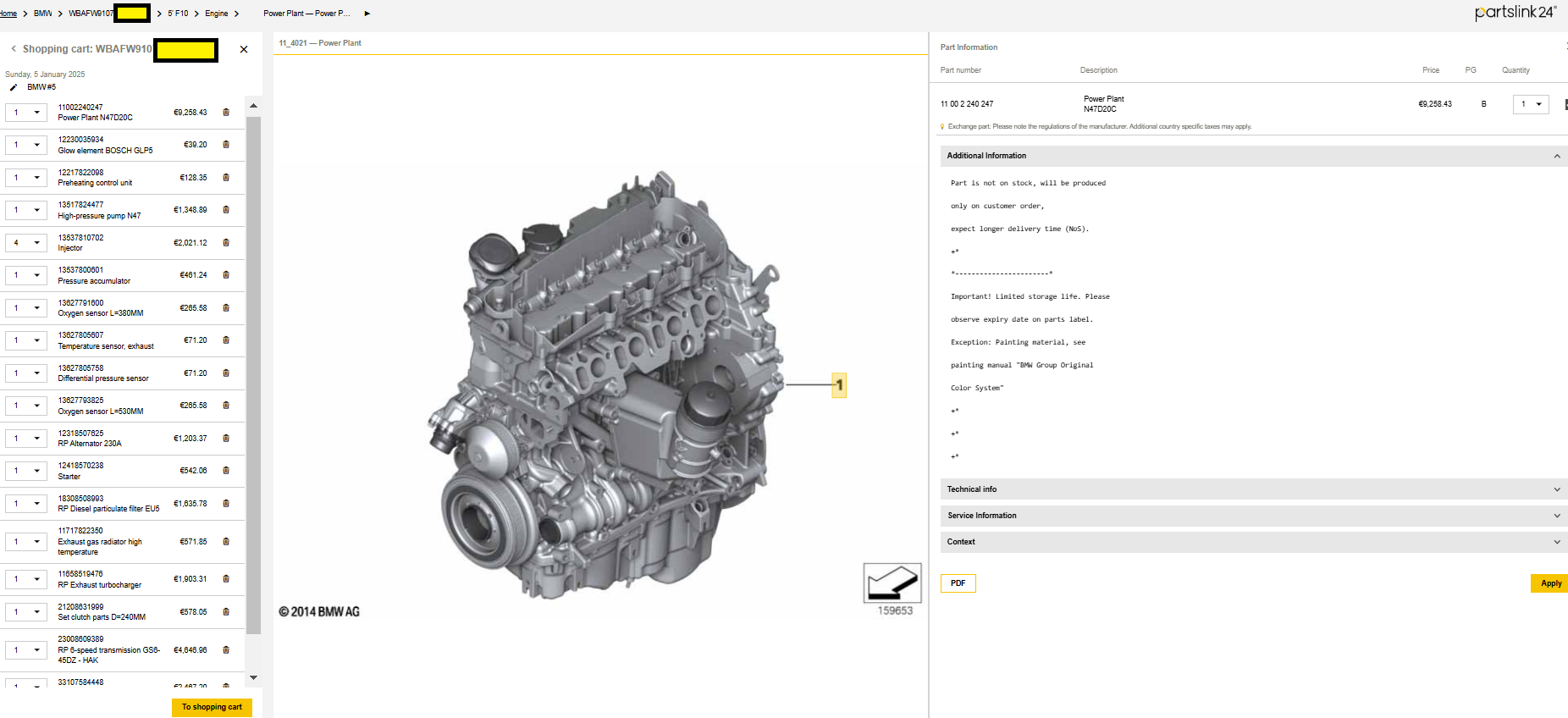Select callout number 1 on engine diagram
1568x718 pixels.
[x=839, y=385]
